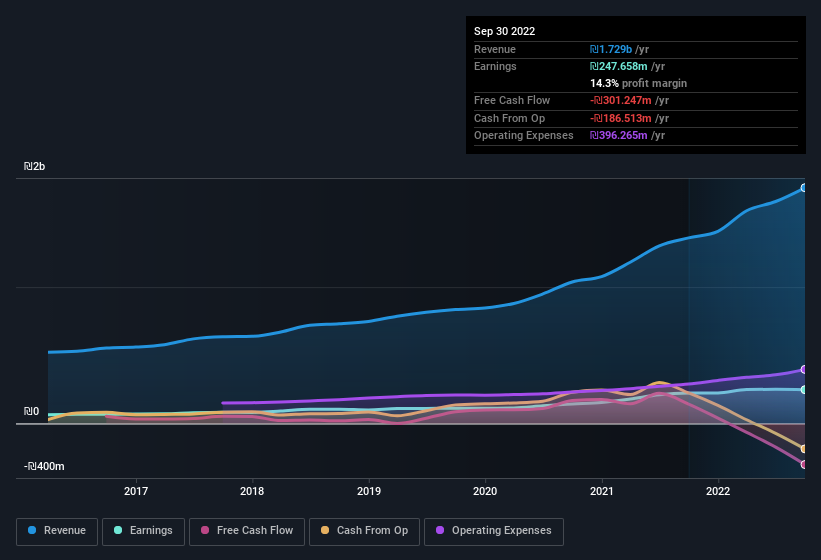Click the Revenue label in tooltip
Image resolution: width=821 pixels, height=560 pixels.
[495, 49]
